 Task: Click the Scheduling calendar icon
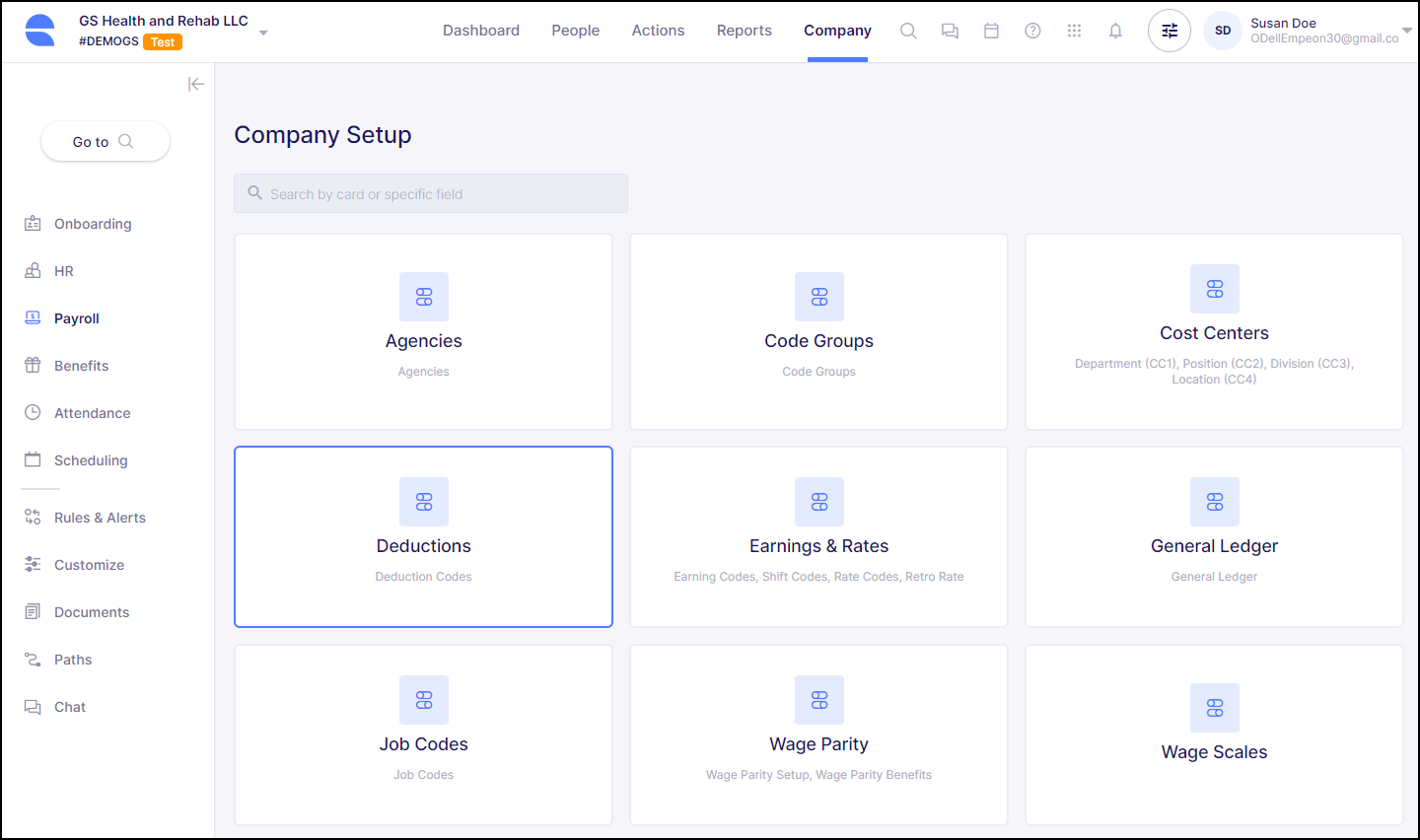(x=34, y=459)
